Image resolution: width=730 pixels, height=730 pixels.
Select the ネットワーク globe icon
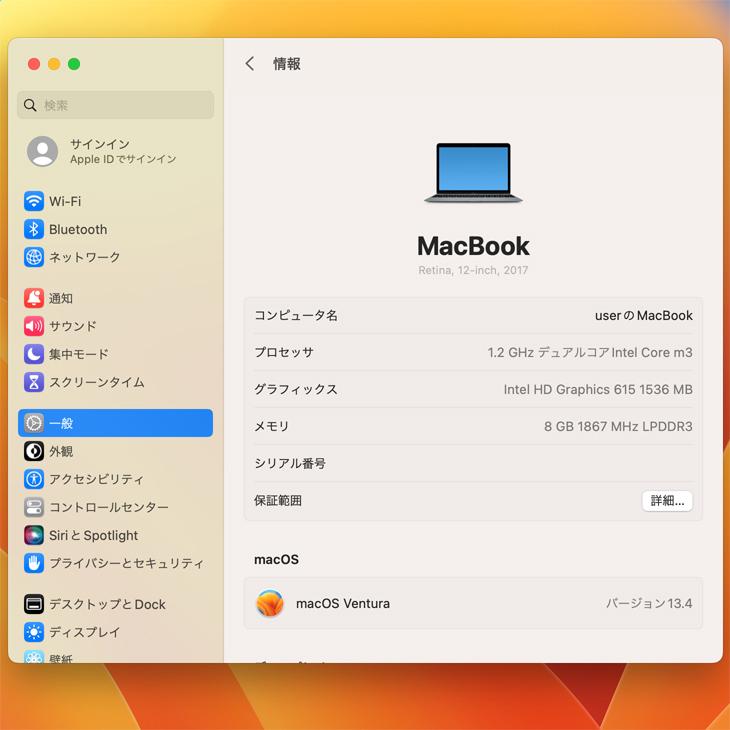coord(34,257)
